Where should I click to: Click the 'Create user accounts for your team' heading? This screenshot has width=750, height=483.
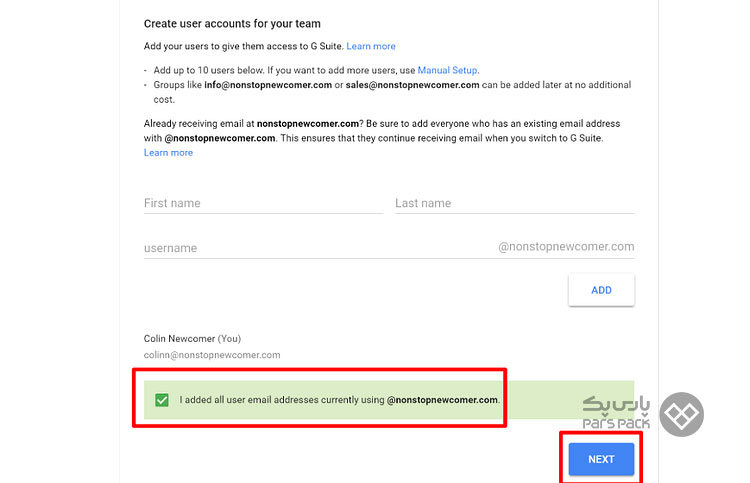[232, 23]
